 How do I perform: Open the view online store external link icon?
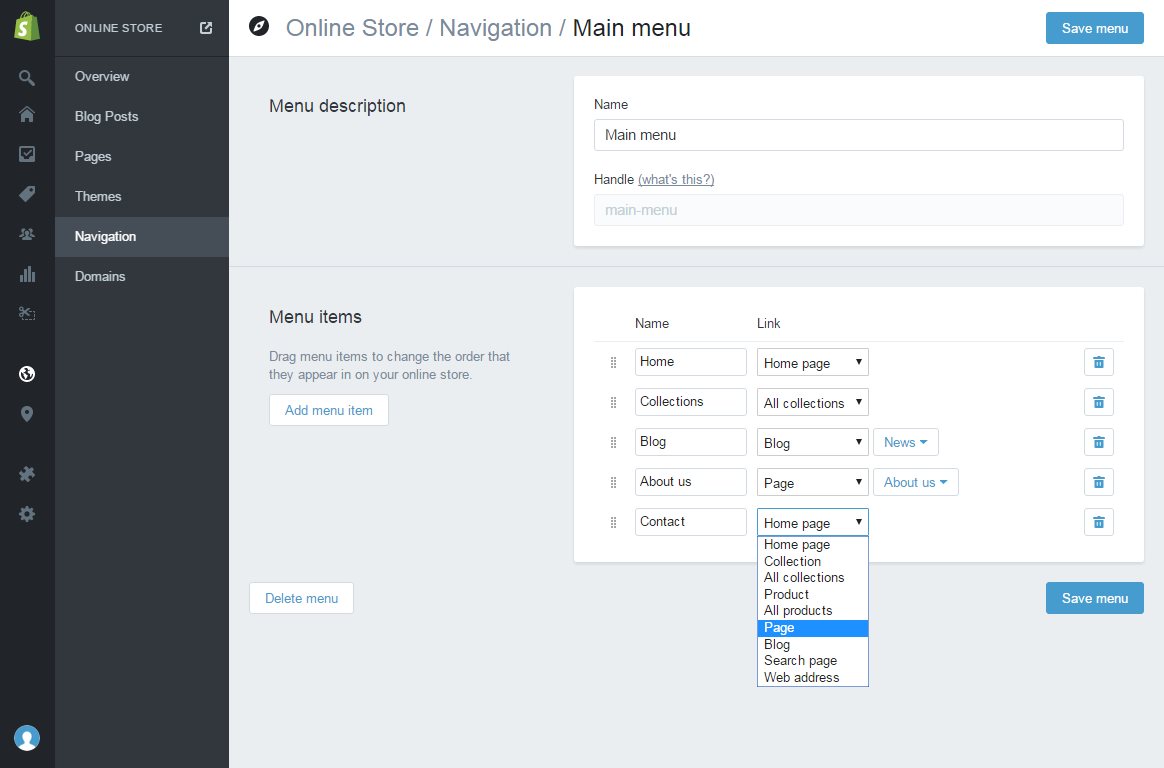(206, 28)
